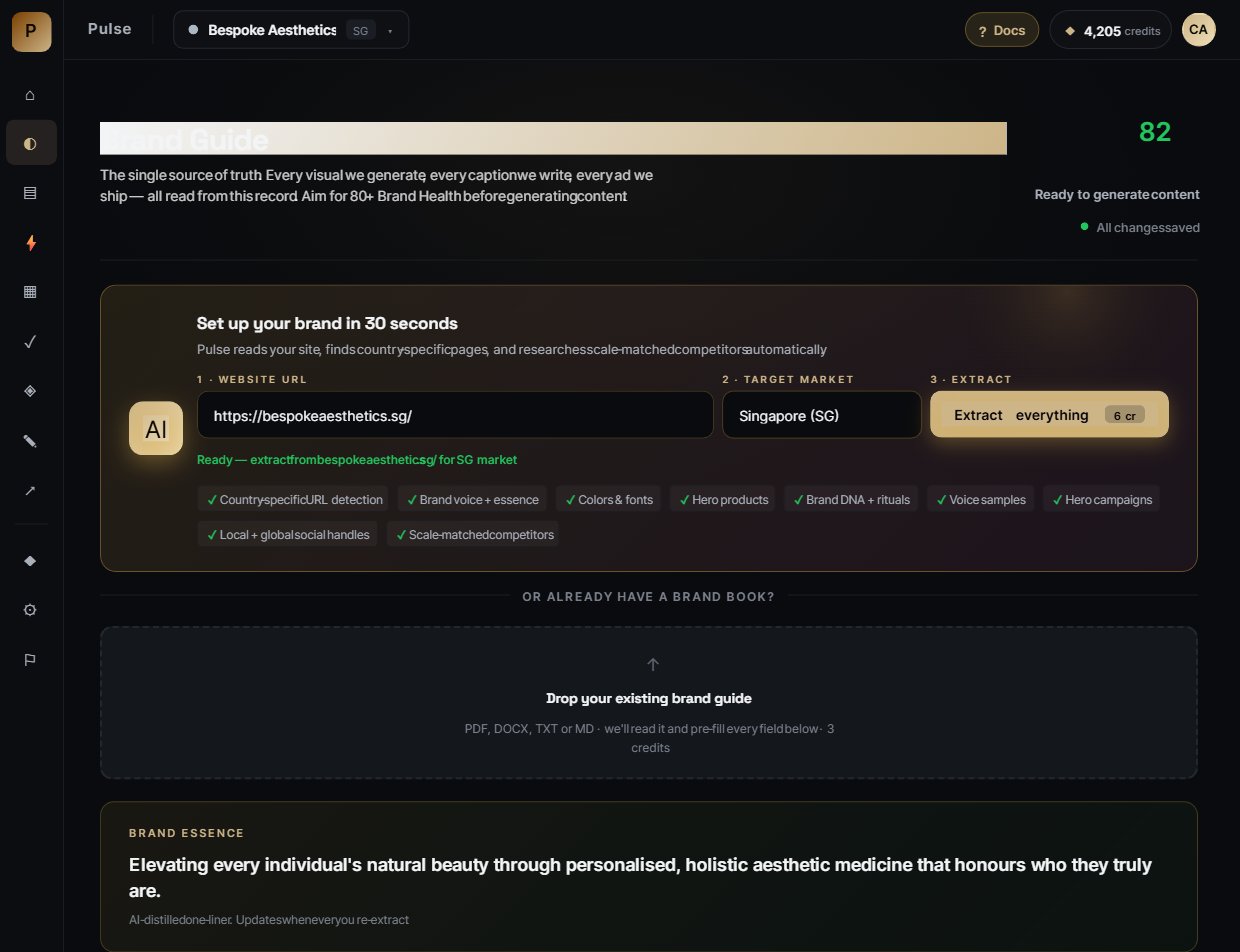Open the CA user avatar menu
Viewport: 1240px width, 952px height.
pyautogui.click(x=1199, y=30)
